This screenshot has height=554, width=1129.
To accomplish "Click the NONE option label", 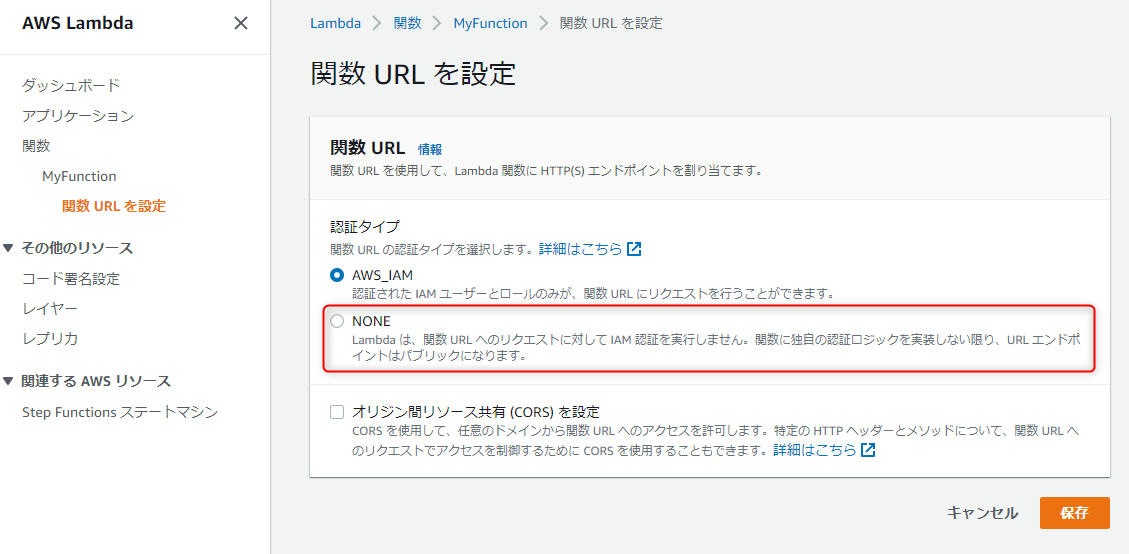I will coord(371,321).
